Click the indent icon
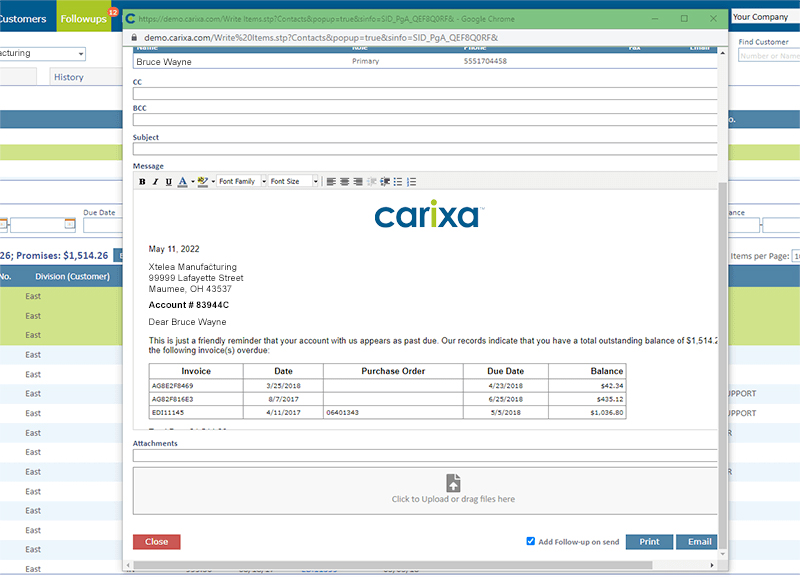Screen dimensions: 800x577 pyautogui.click(x=385, y=182)
